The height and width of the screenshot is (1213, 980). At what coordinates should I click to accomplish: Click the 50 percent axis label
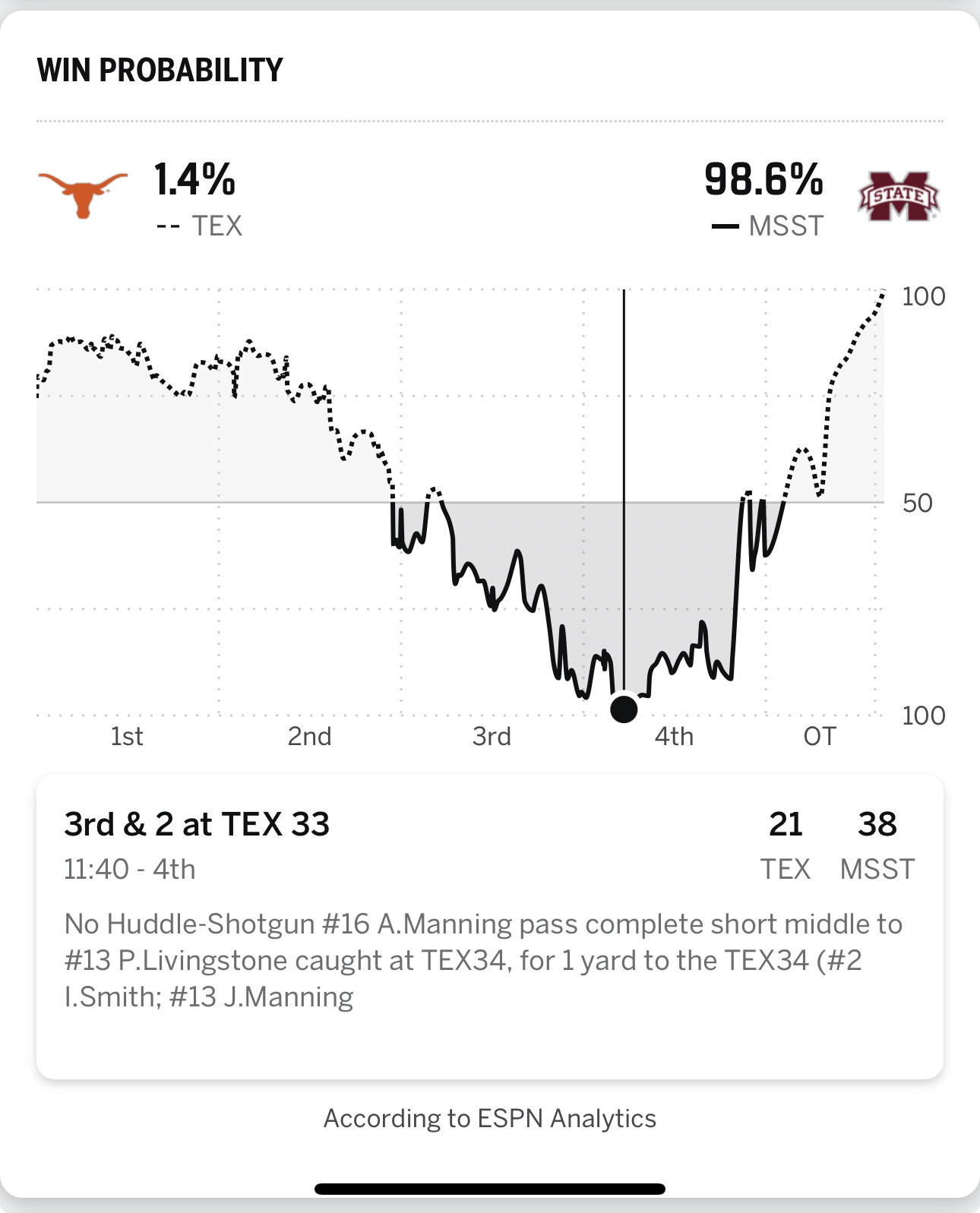(x=917, y=503)
